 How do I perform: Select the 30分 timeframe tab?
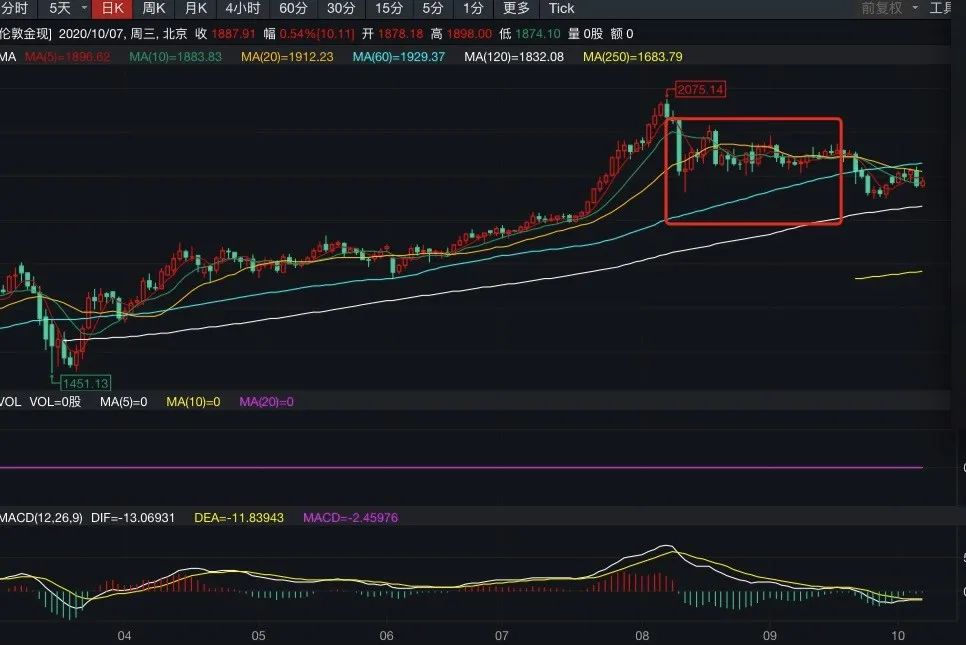[341, 9]
